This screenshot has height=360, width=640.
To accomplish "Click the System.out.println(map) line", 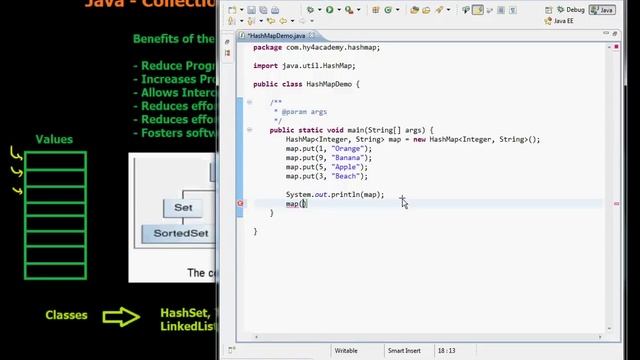I will click(335, 195).
